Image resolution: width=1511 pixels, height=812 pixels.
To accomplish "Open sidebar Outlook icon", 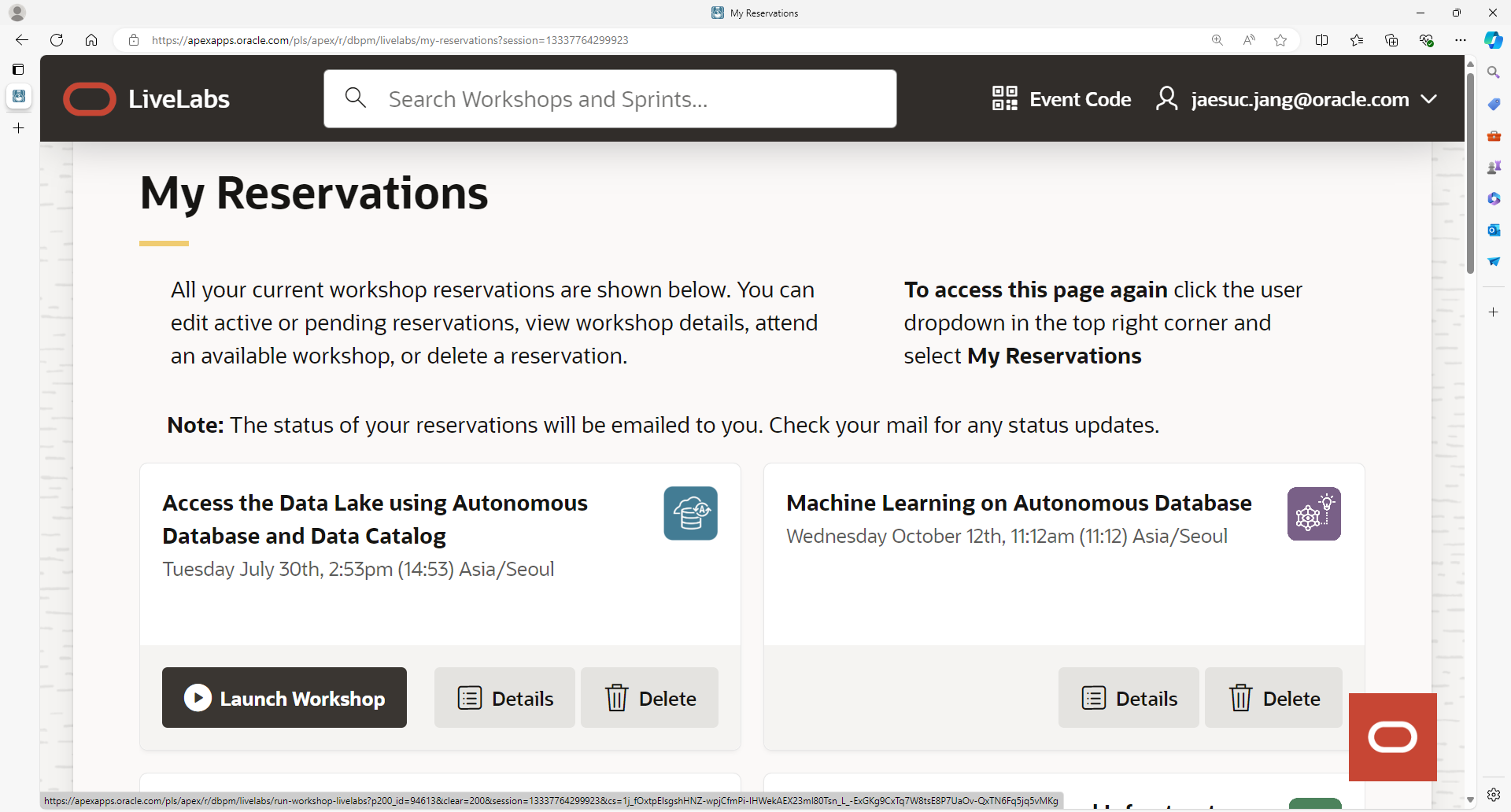I will (1494, 230).
